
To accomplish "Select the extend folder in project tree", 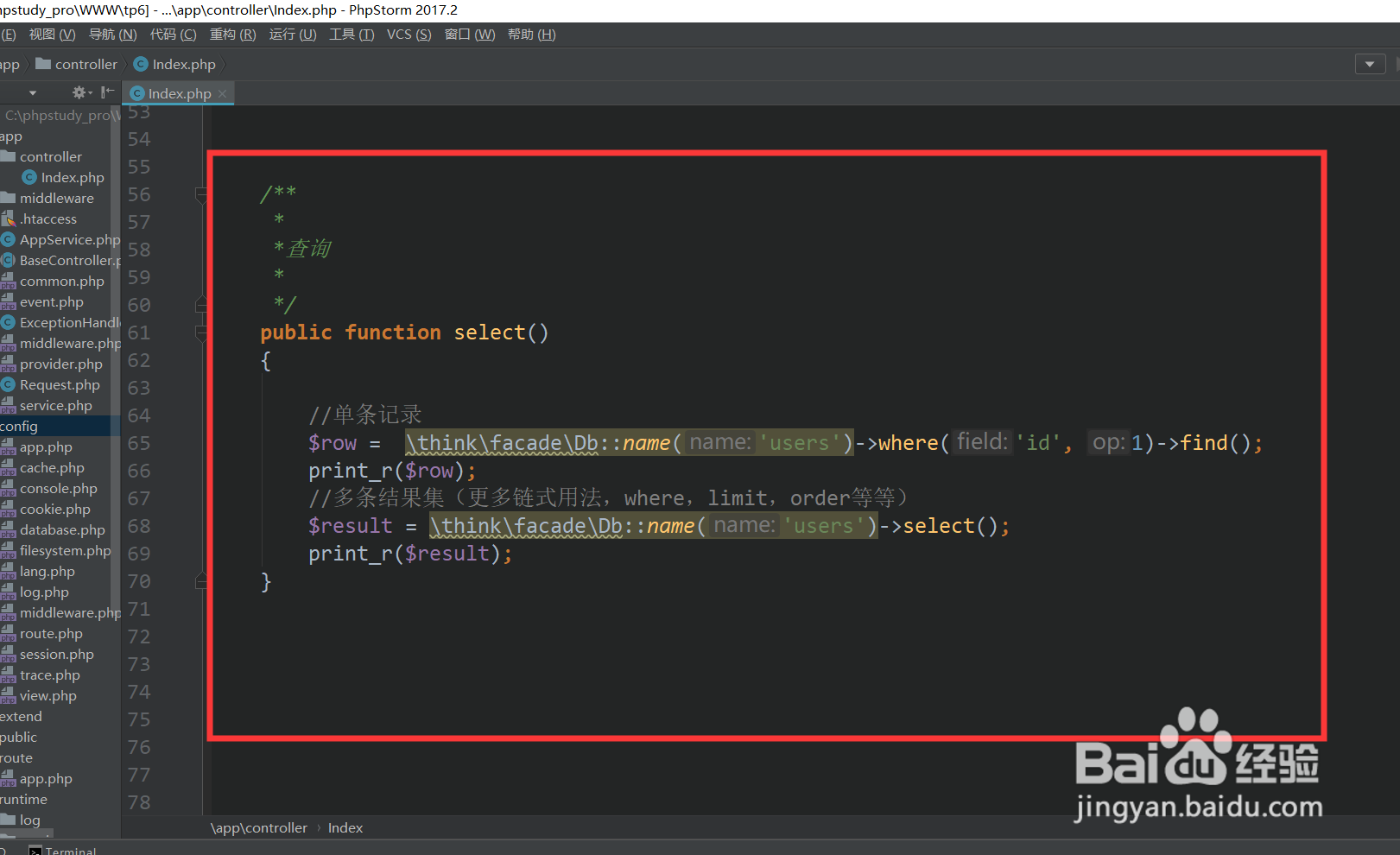I will point(21,716).
